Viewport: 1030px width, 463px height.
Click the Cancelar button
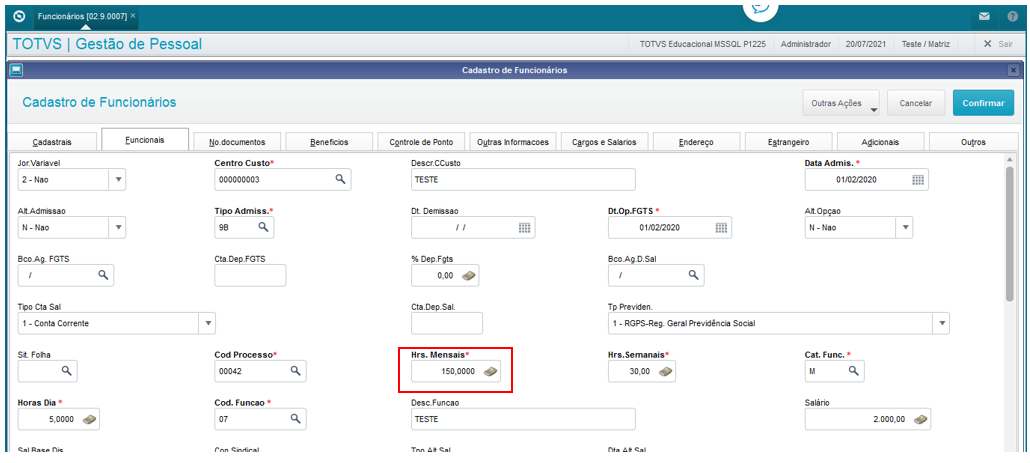pyautogui.click(x=916, y=103)
